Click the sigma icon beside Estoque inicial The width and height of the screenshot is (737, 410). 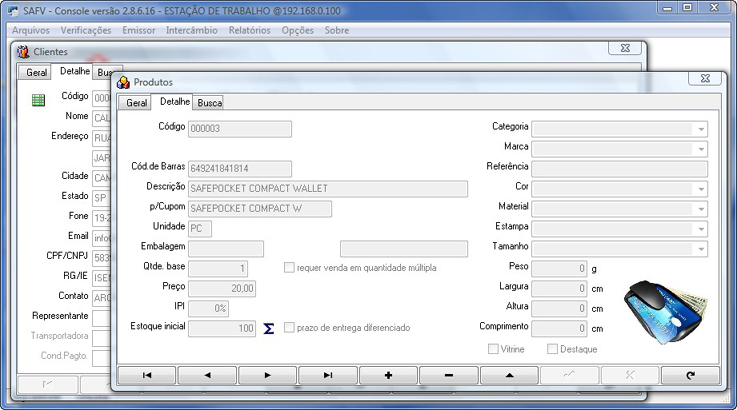tap(268, 328)
